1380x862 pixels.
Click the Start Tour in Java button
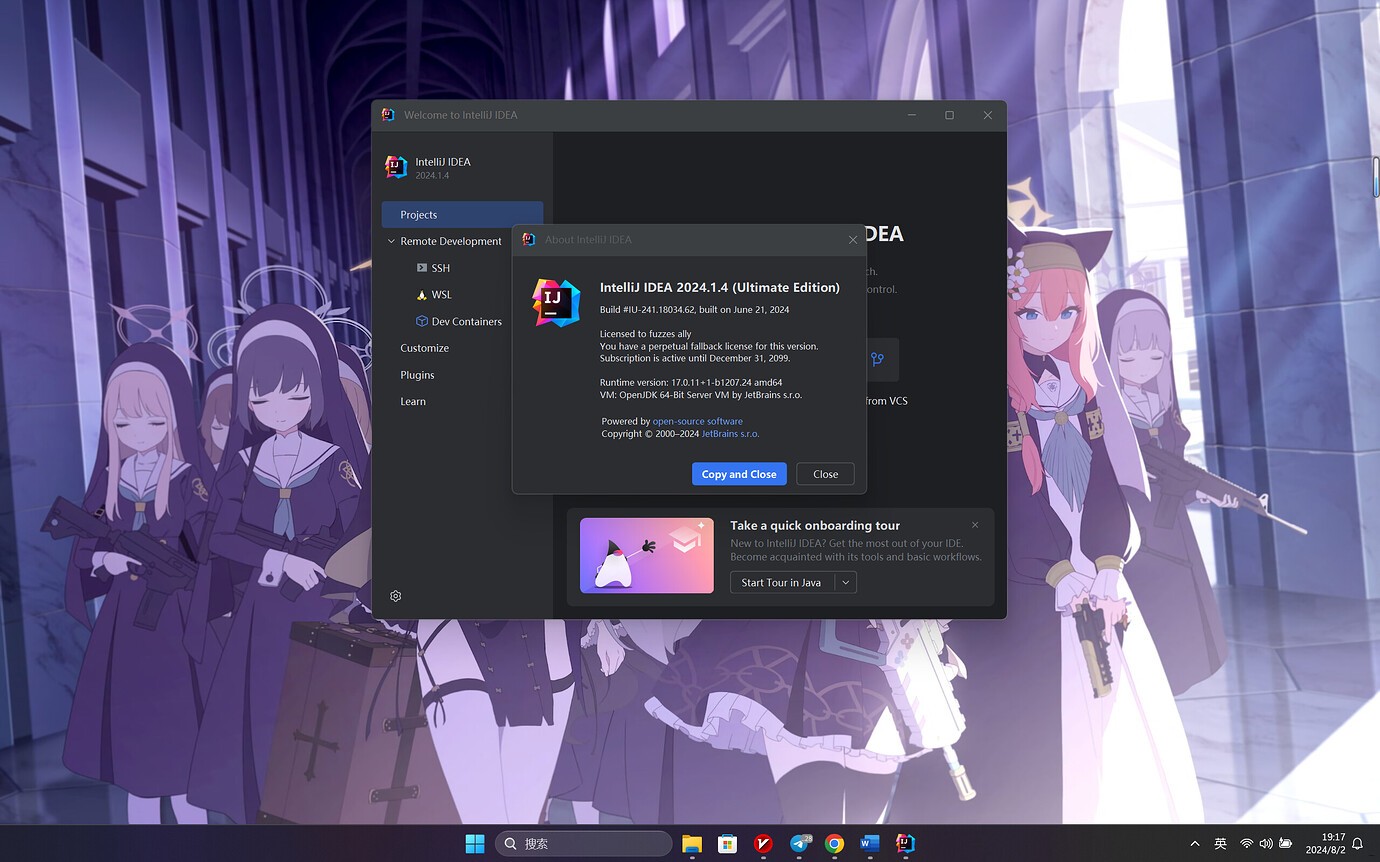(781, 583)
